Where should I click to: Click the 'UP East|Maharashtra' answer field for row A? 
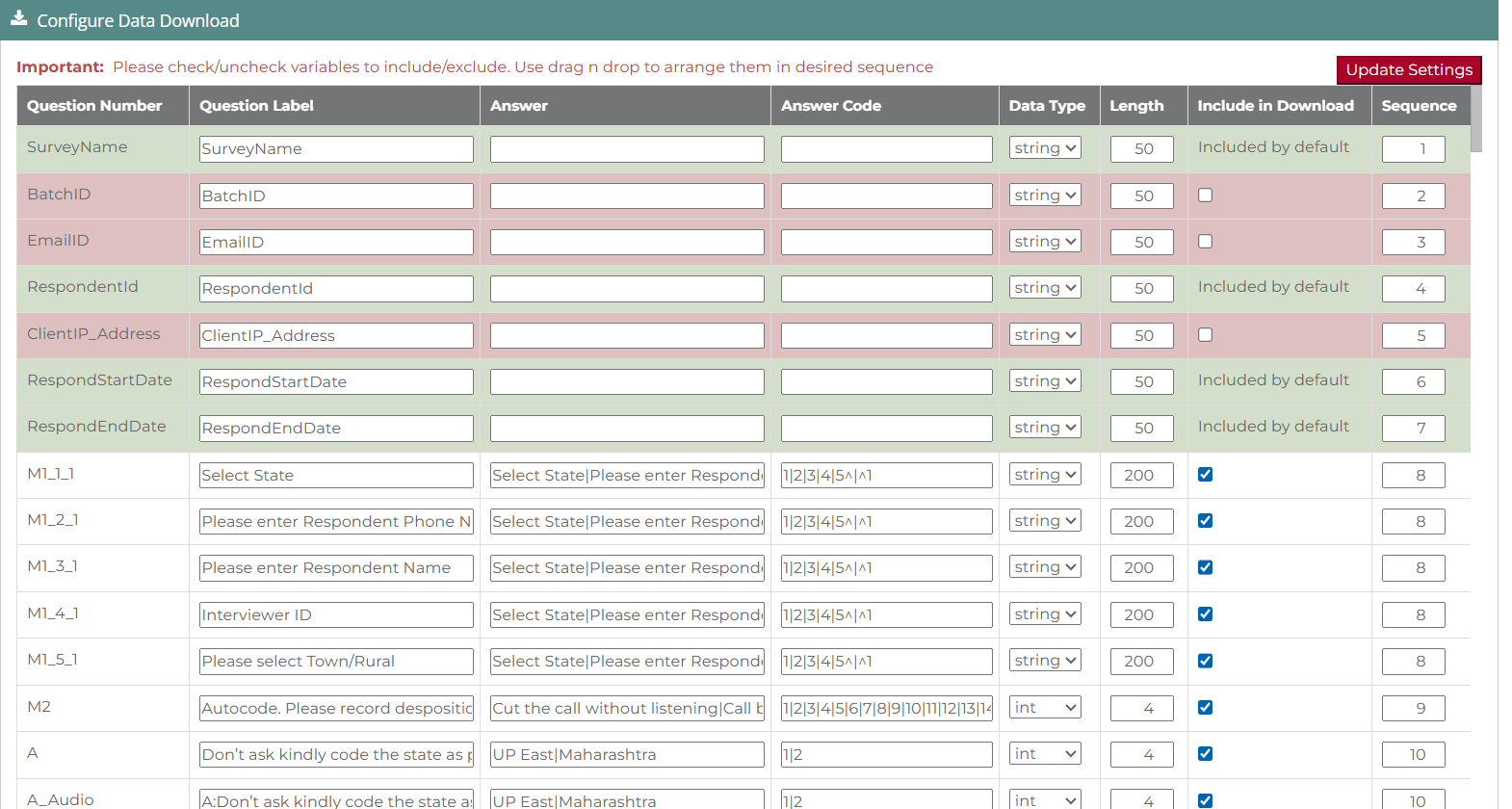tap(627, 754)
